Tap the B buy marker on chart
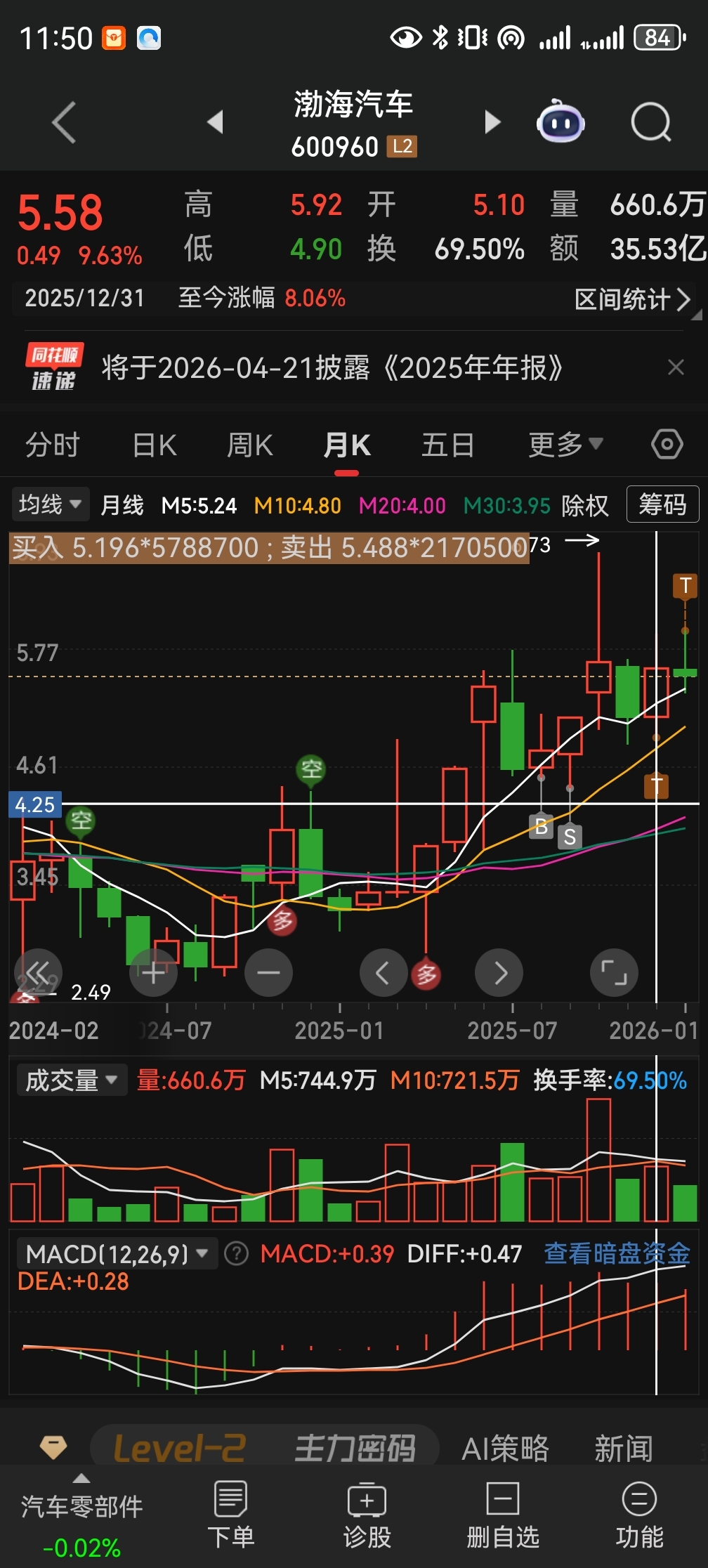This screenshot has width=708, height=1568. (x=541, y=826)
